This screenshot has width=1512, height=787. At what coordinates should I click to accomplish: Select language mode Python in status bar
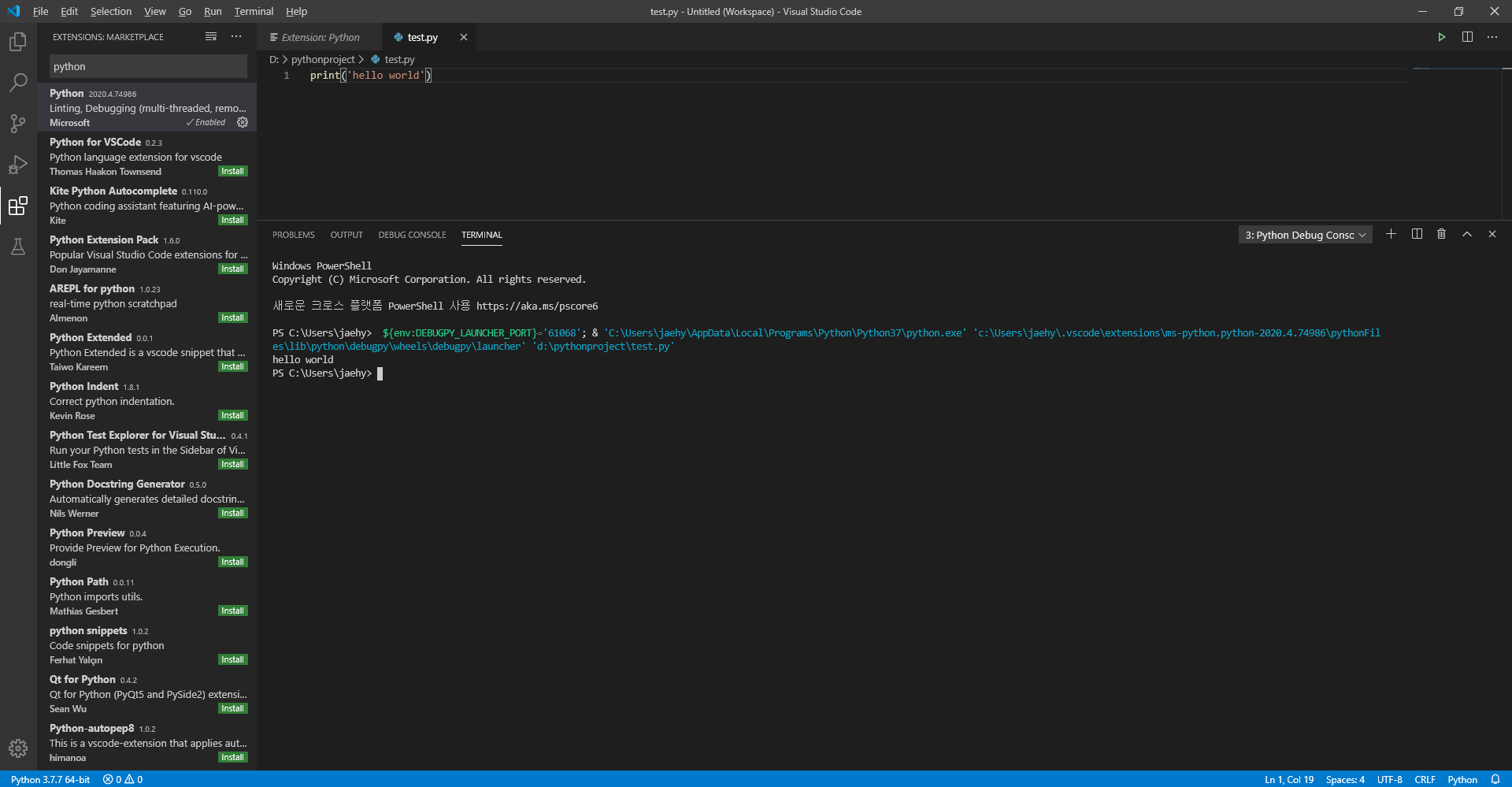coord(1462,779)
